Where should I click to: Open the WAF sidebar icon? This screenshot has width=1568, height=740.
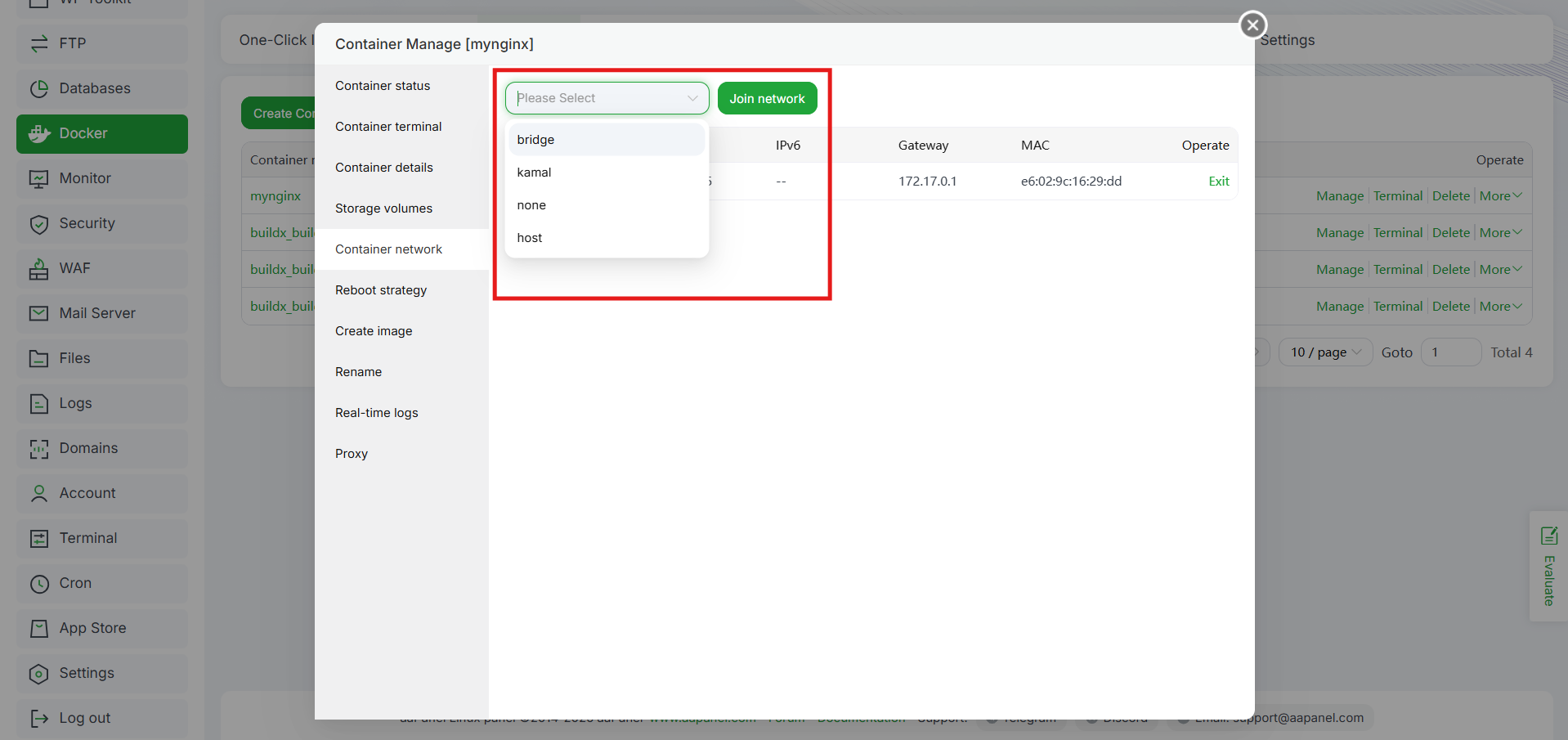(x=39, y=268)
